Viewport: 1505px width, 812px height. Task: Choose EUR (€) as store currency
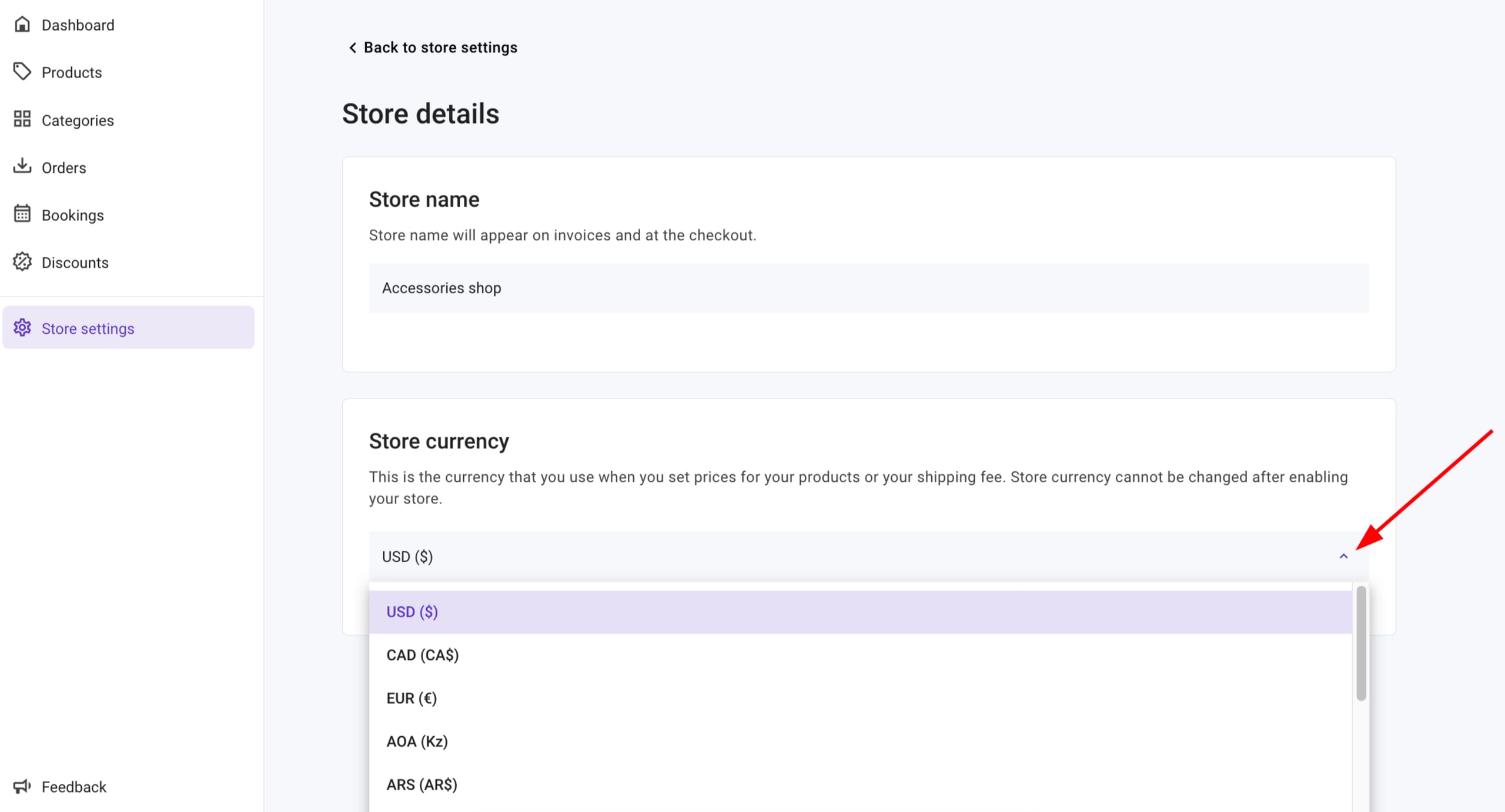[412, 697]
